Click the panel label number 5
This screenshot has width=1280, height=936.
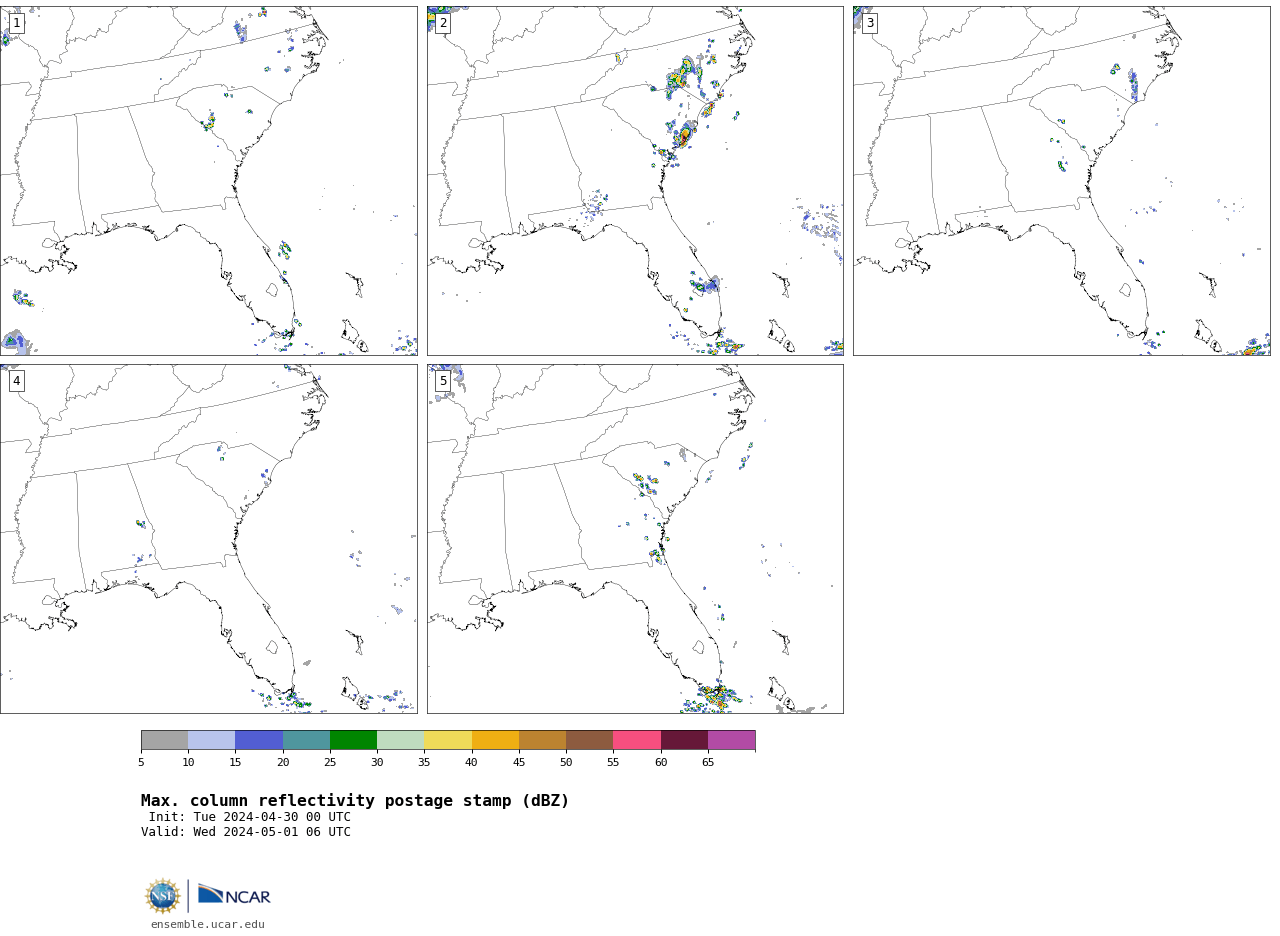[443, 381]
